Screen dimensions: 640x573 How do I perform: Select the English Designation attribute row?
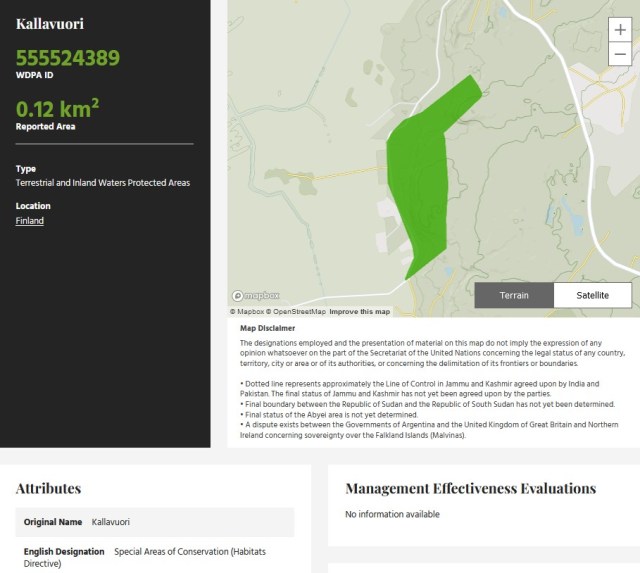155,557
